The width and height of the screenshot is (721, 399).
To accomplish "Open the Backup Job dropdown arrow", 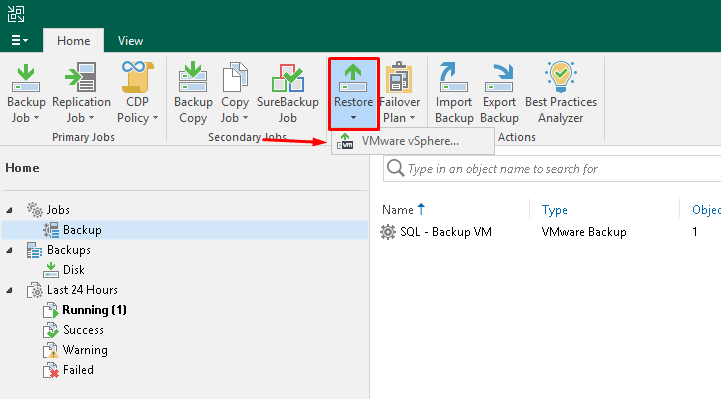I will pyautogui.click(x=36, y=118).
